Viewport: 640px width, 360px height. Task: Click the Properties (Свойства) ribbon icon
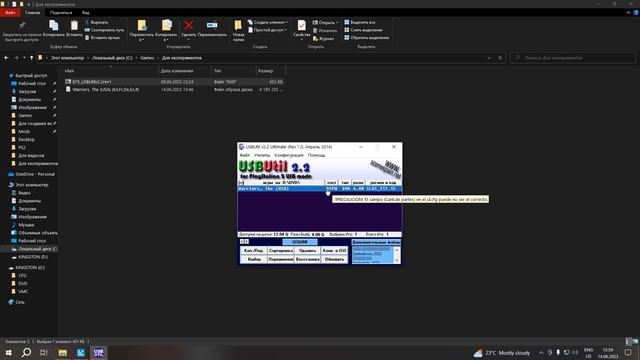301,26
